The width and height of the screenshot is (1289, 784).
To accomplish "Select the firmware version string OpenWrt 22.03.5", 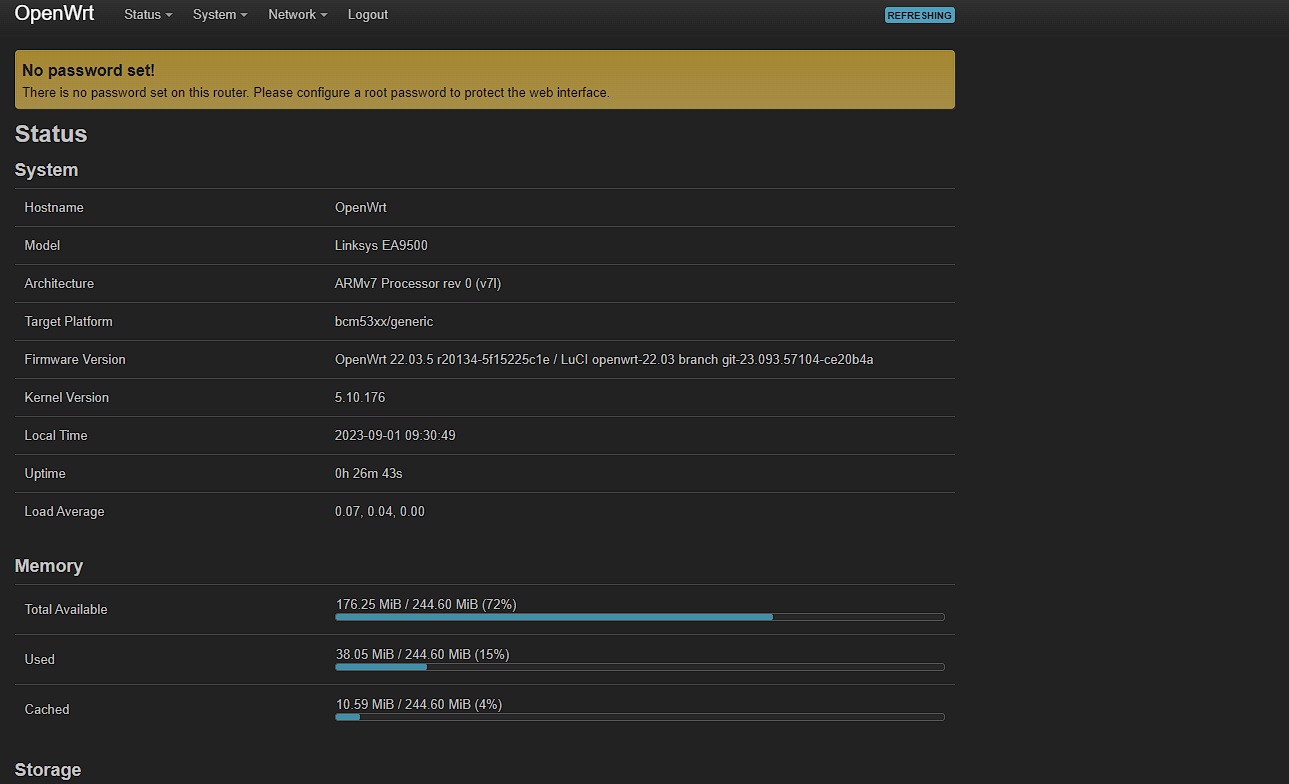I will point(604,360).
